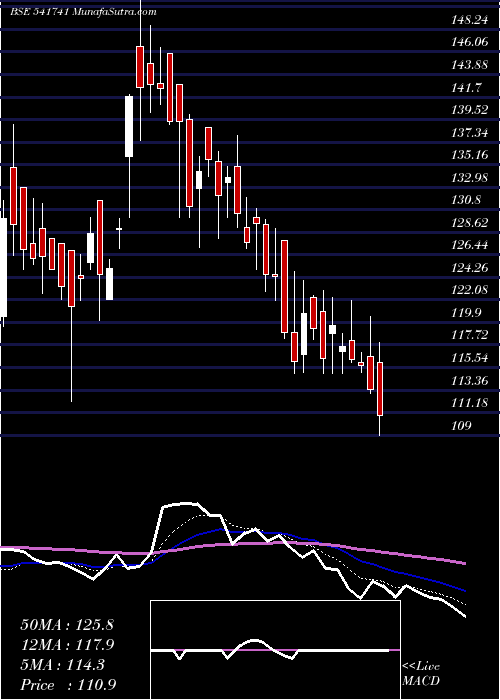Click the 132.98 price axis label
The height and width of the screenshot is (700, 500).
pyautogui.click(x=468, y=177)
